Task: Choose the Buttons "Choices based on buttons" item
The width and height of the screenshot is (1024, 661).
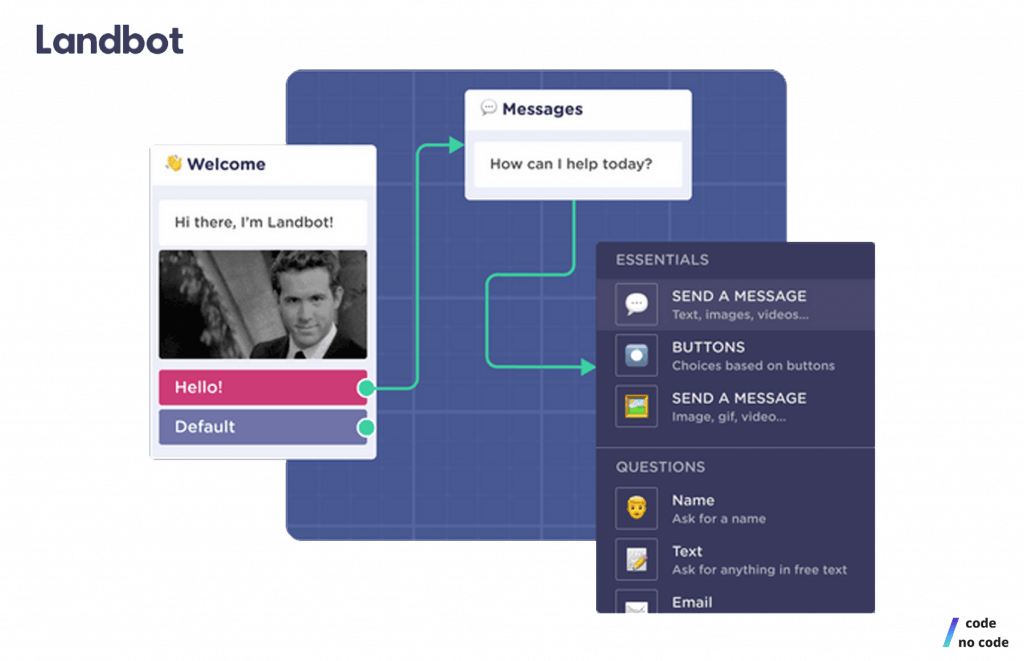Action: pyautogui.click(x=735, y=355)
